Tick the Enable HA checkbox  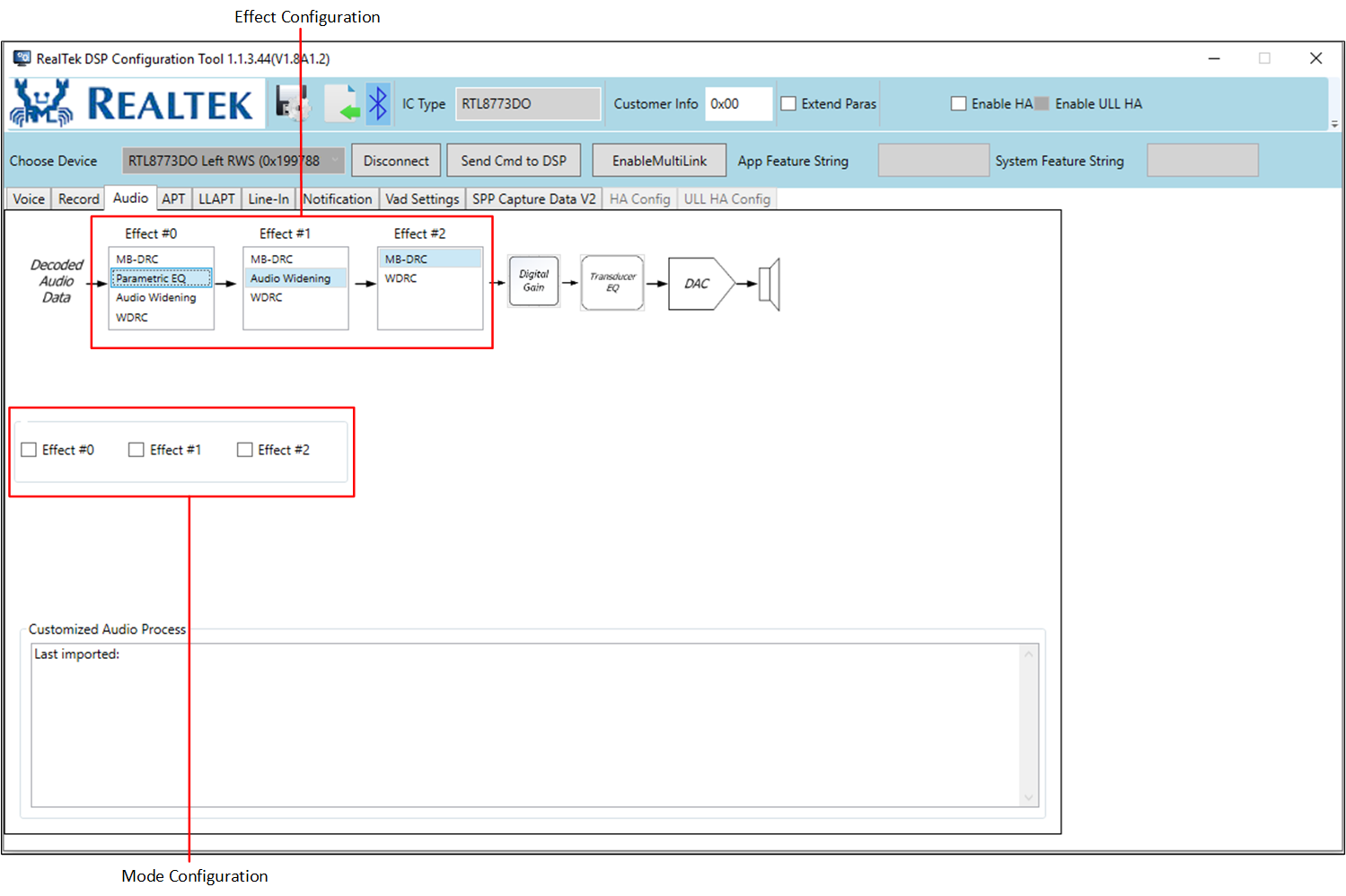(958, 103)
